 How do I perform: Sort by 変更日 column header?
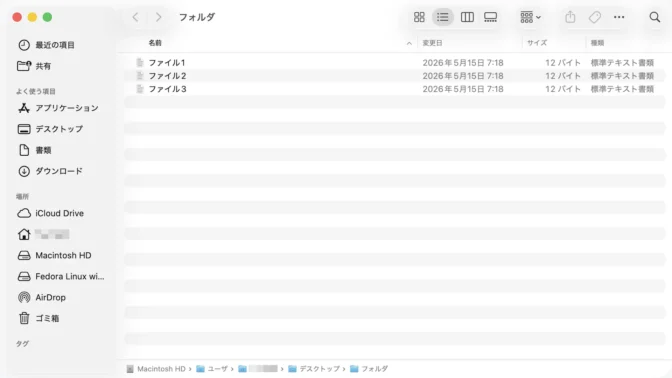(x=432, y=43)
